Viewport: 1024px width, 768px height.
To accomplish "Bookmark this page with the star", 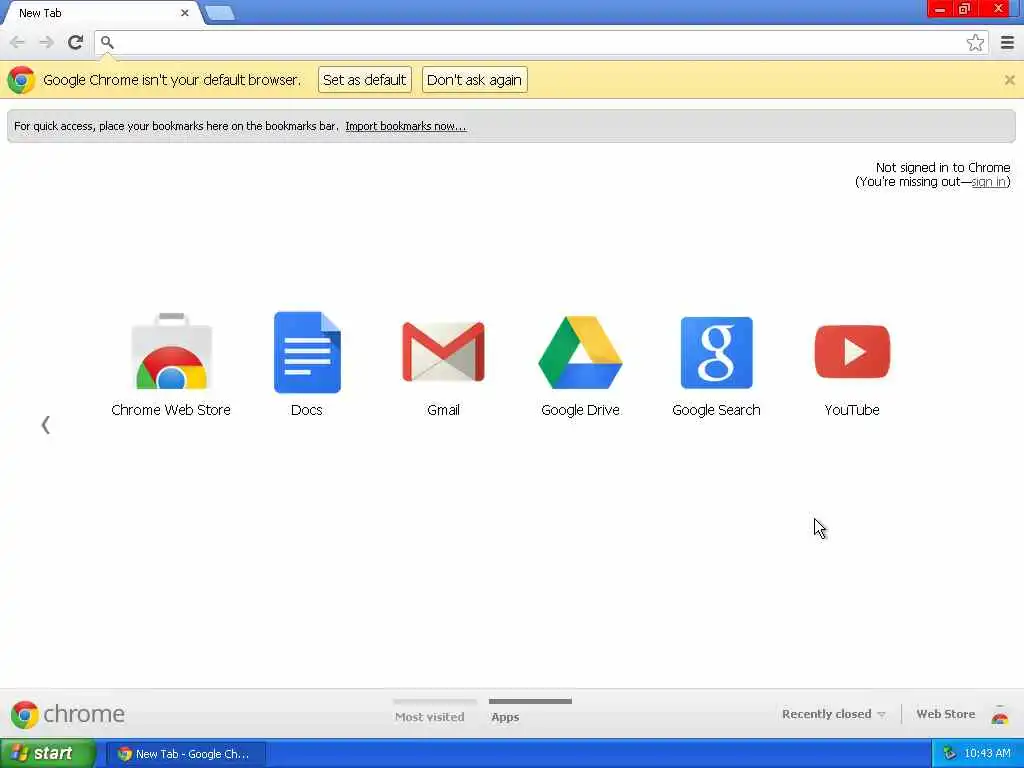I will point(975,42).
